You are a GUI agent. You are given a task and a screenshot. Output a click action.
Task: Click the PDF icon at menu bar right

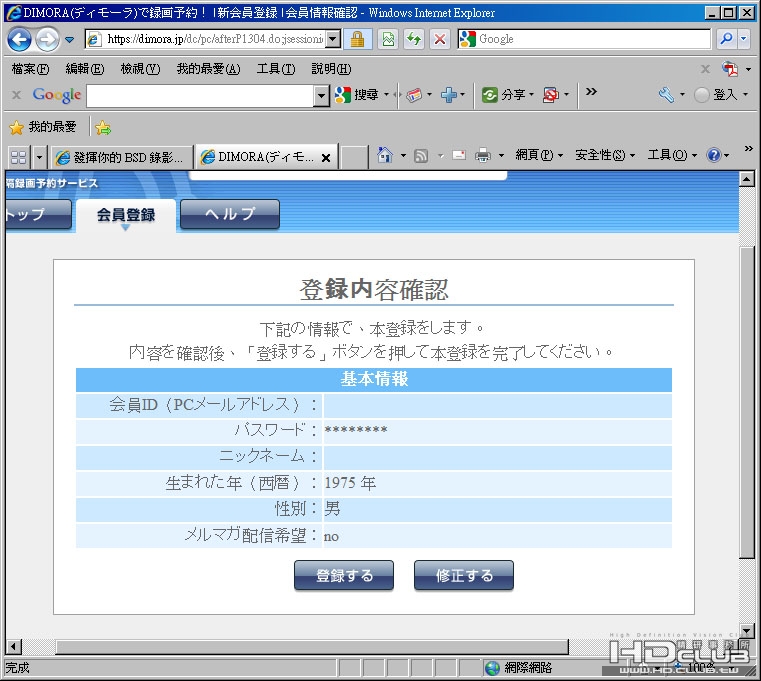(x=729, y=69)
